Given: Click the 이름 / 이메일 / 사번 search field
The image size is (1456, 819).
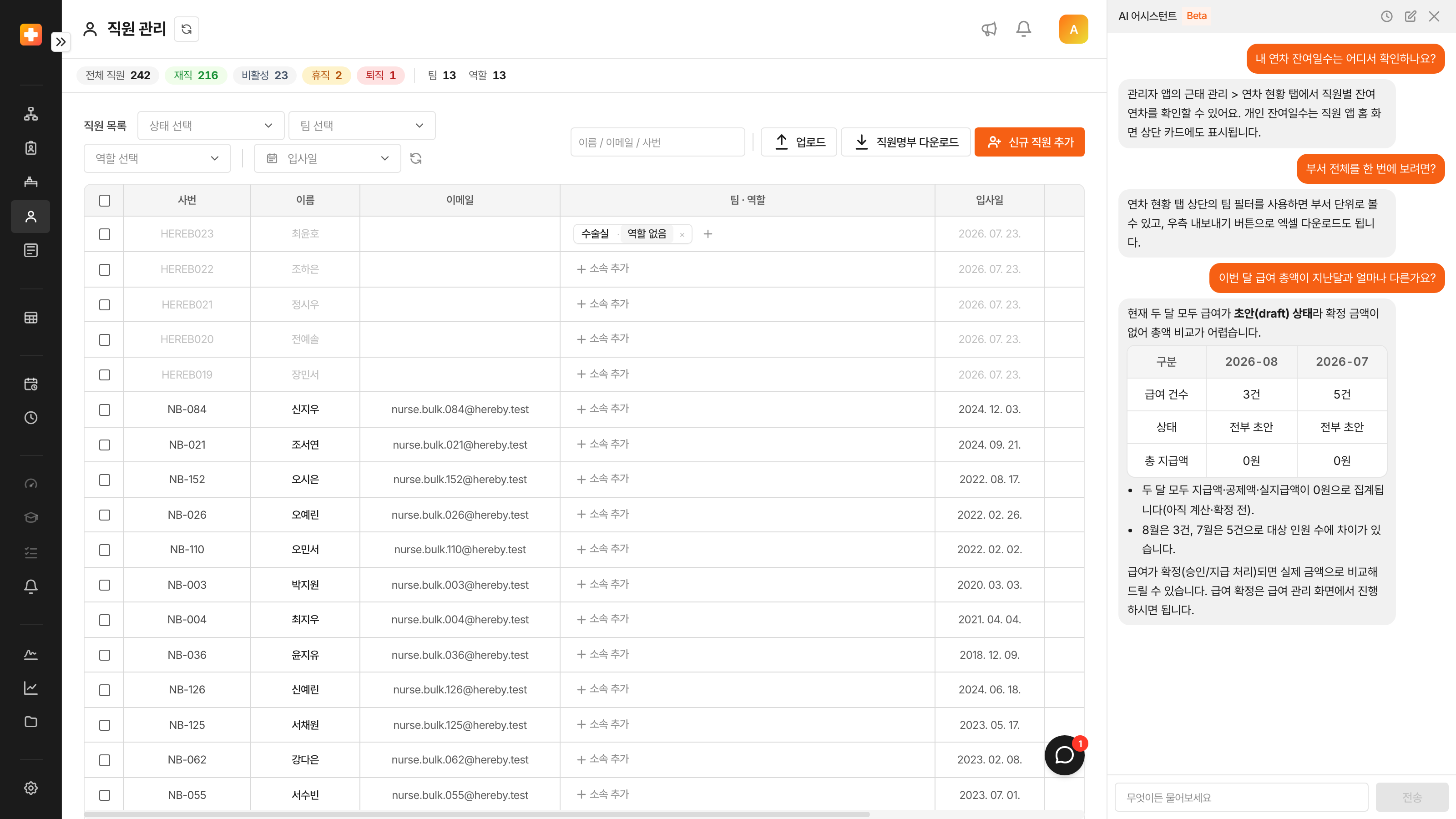Looking at the screenshot, I should click(x=657, y=142).
